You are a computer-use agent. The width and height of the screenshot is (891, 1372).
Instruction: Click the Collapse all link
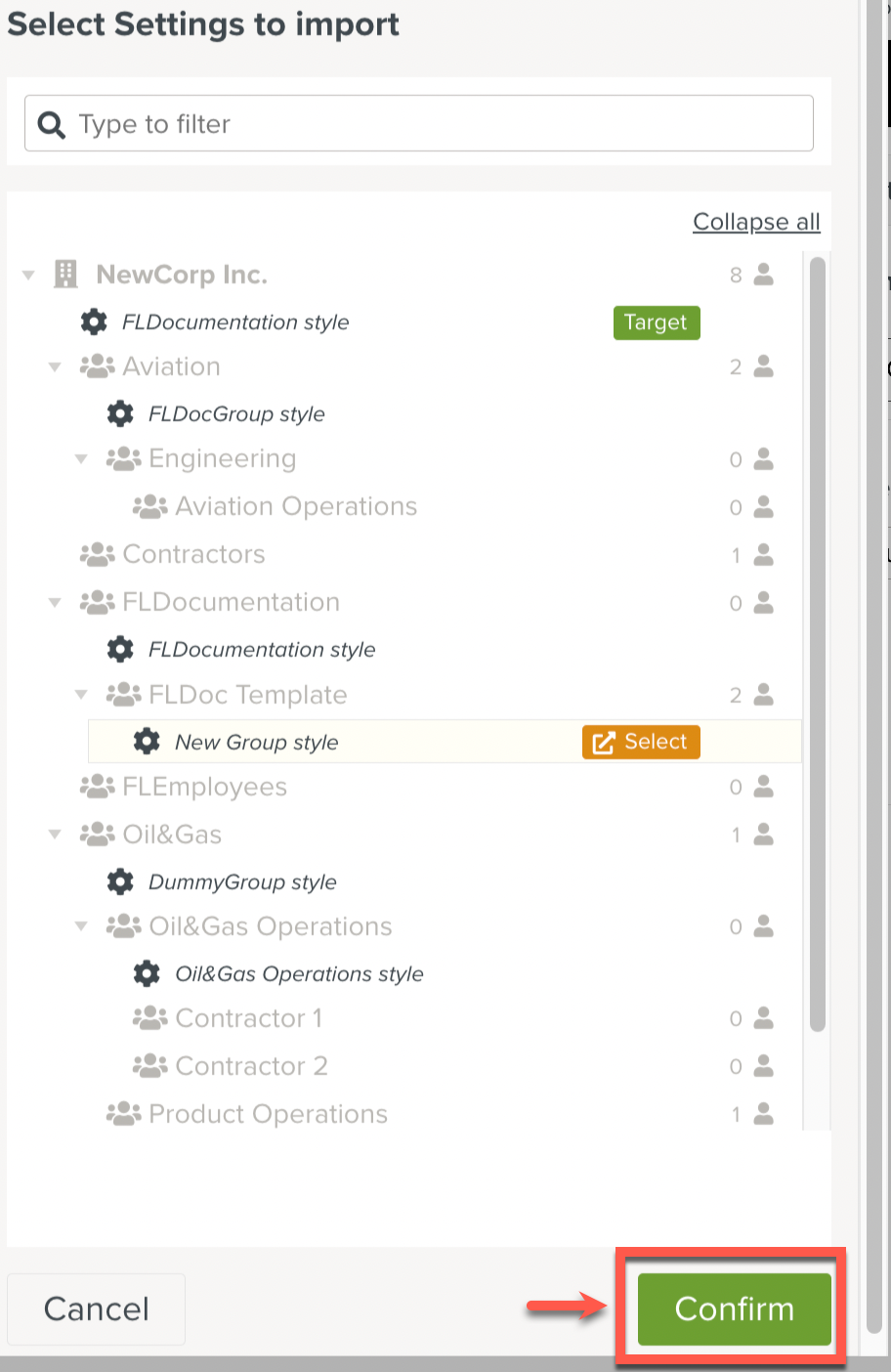(756, 222)
